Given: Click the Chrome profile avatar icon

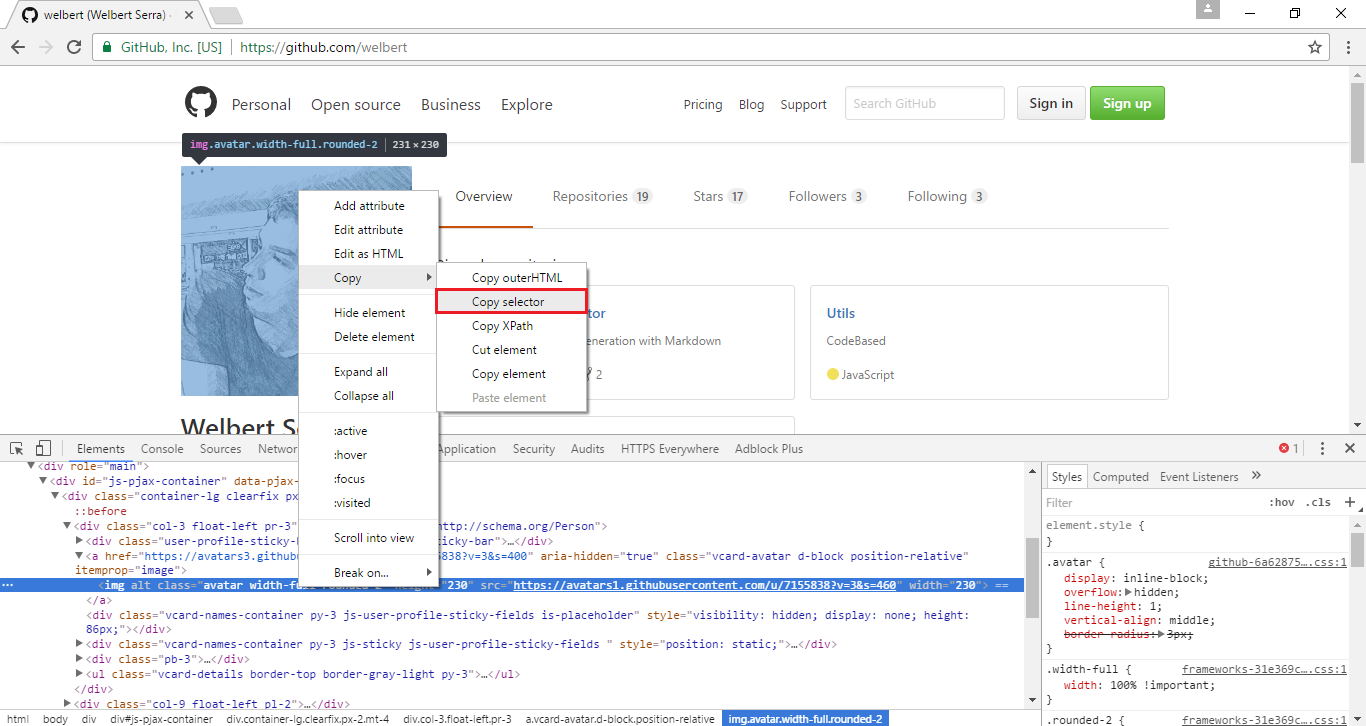Looking at the screenshot, I should point(1210,9).
